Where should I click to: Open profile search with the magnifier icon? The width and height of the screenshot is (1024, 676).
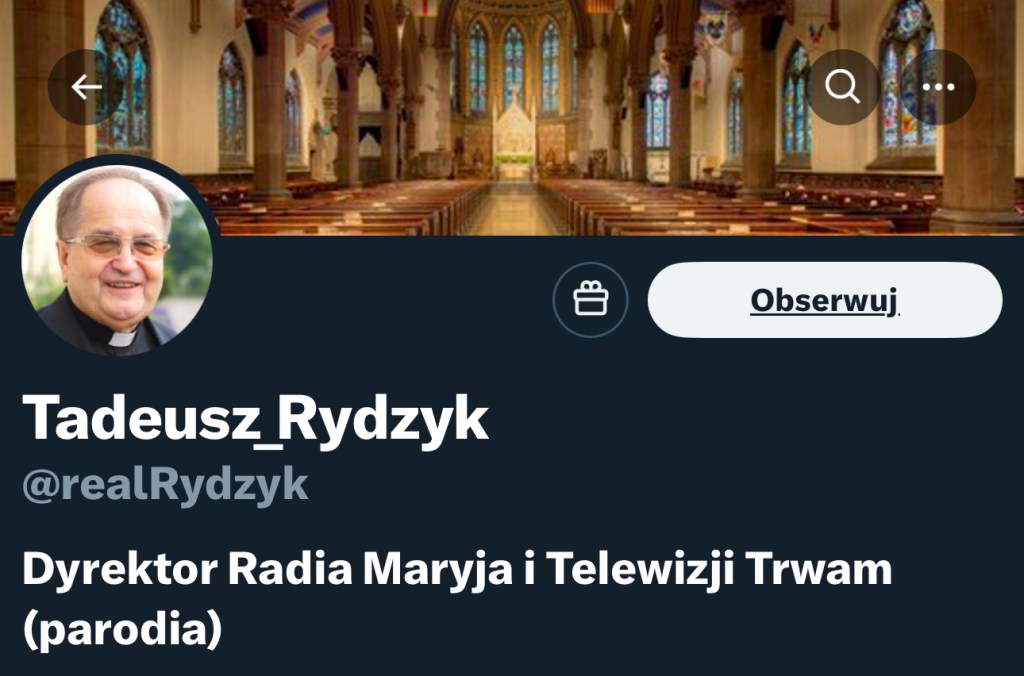pyautogui.click(x=842, y=87)
